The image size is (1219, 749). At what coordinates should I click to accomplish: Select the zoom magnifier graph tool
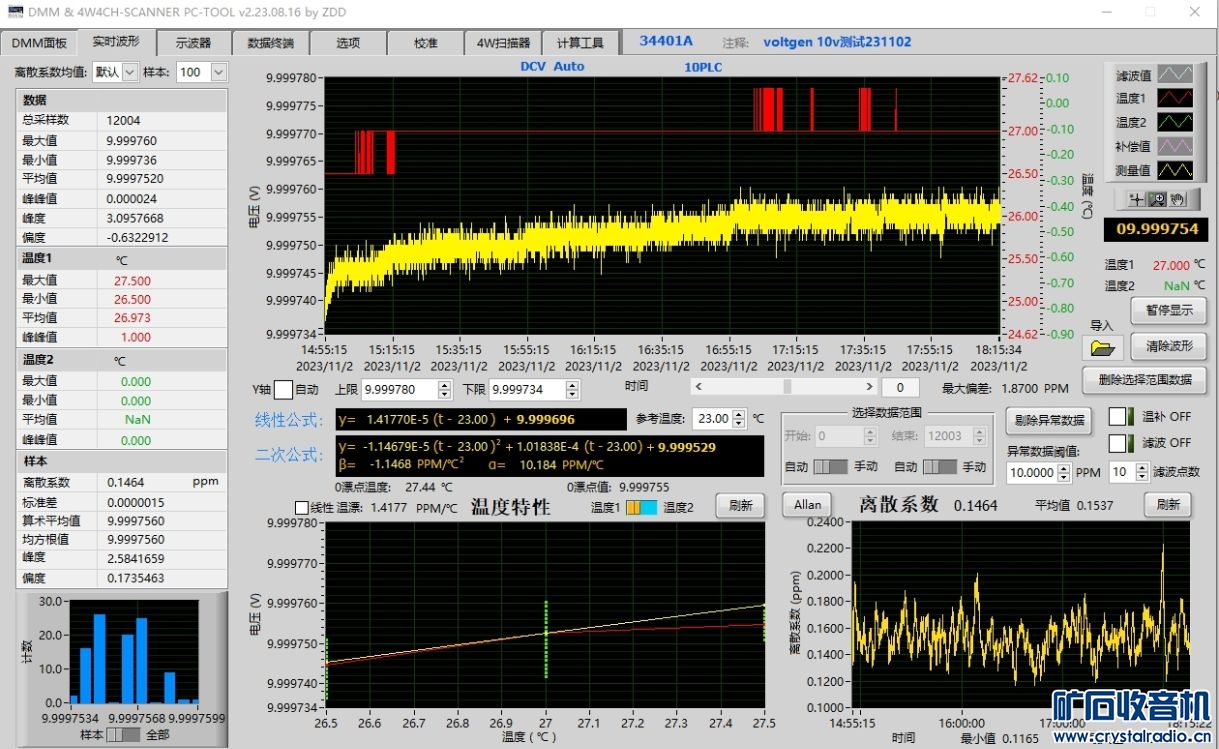click(1156, 199)
